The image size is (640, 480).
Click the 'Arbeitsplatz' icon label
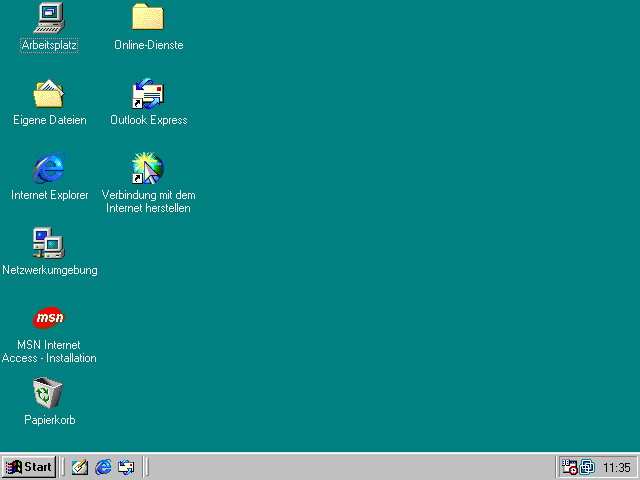coord(49,45)
